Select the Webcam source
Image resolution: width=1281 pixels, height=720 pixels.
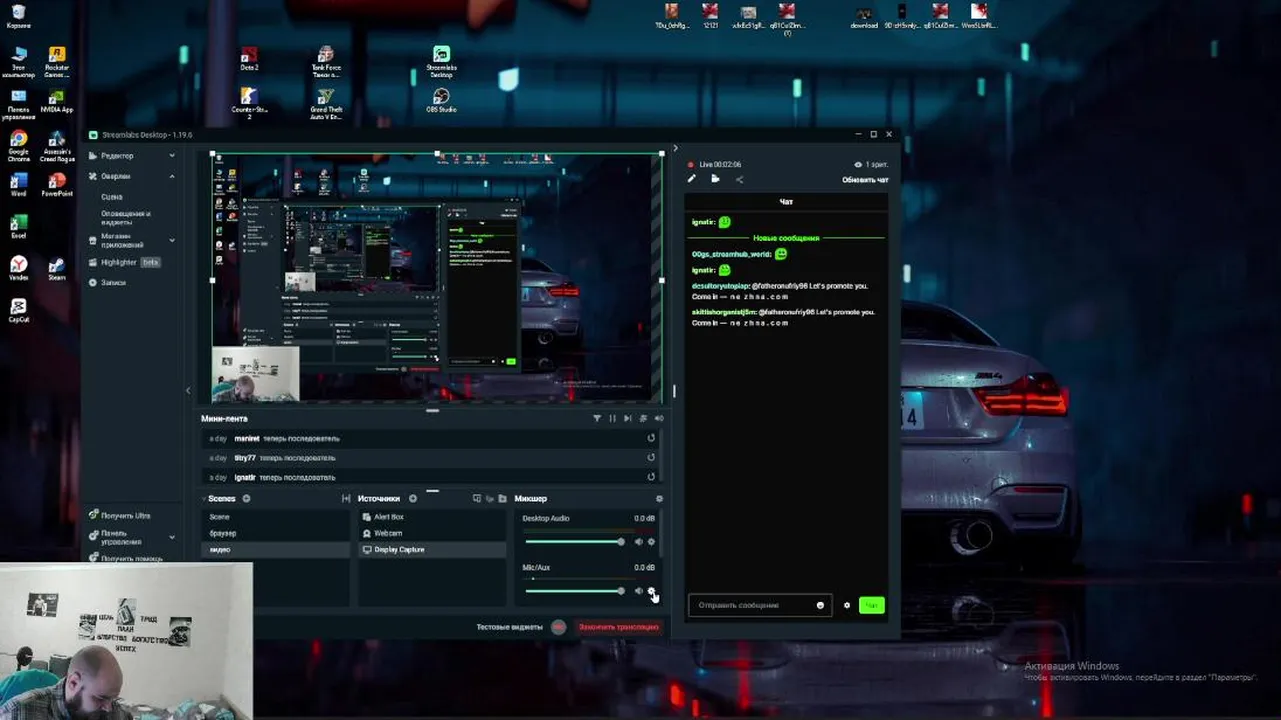pyautogui.click(x=432, y=533)
